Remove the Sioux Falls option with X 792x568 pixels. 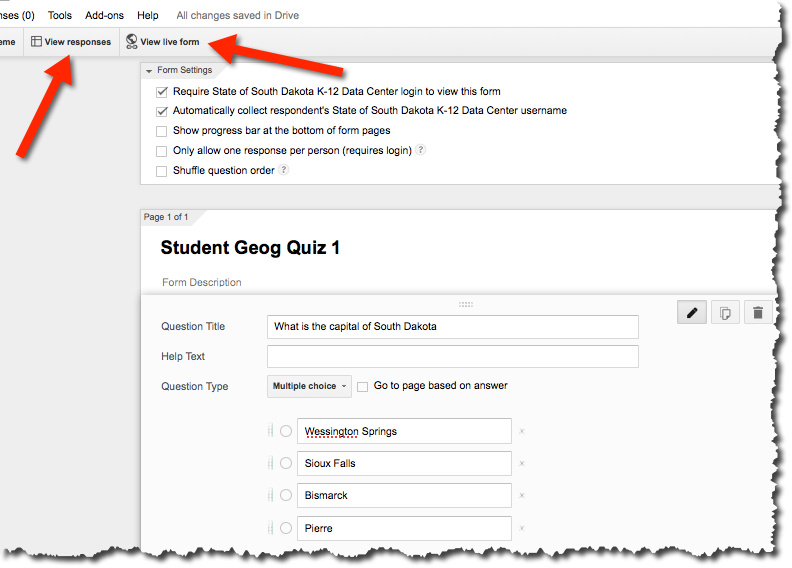click(x=522, y=463)
